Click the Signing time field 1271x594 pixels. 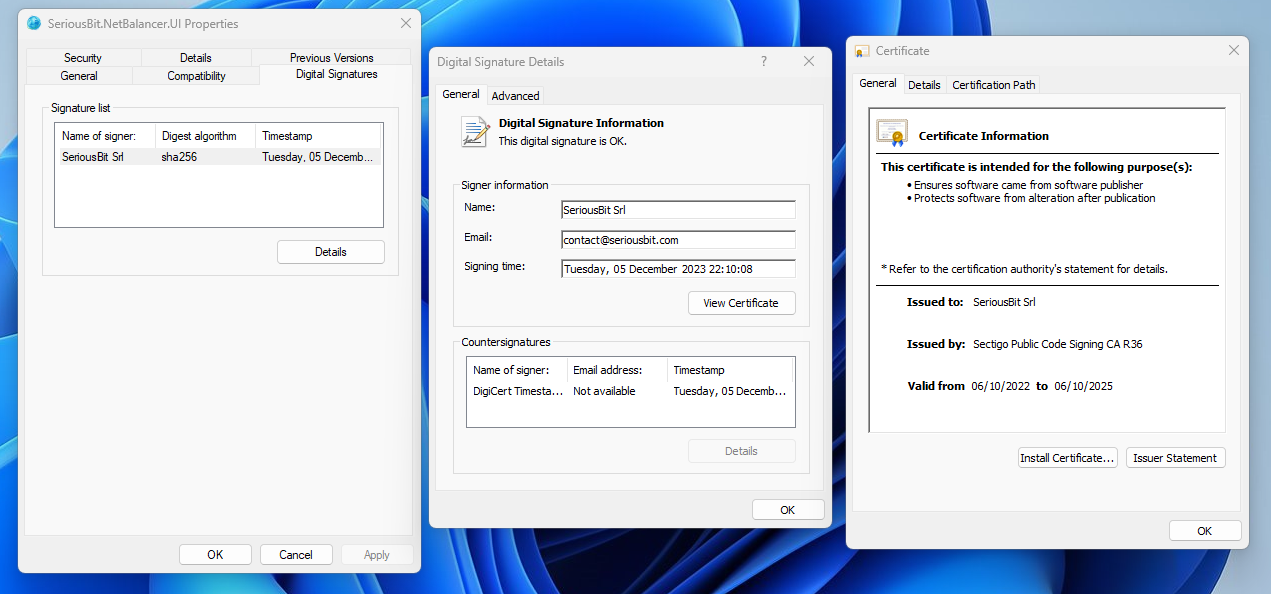(678, 269)
